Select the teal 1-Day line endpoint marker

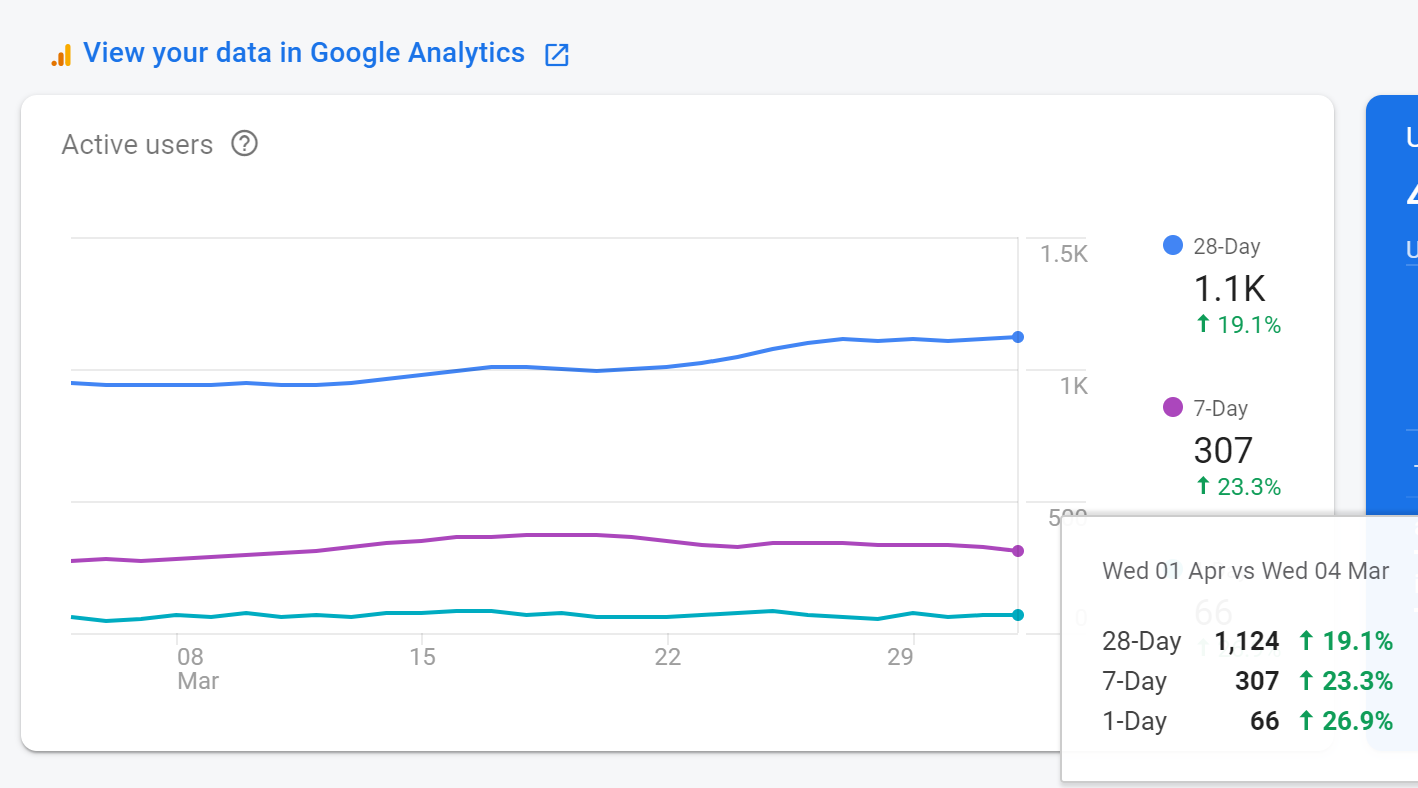(x=1018, y=615)
